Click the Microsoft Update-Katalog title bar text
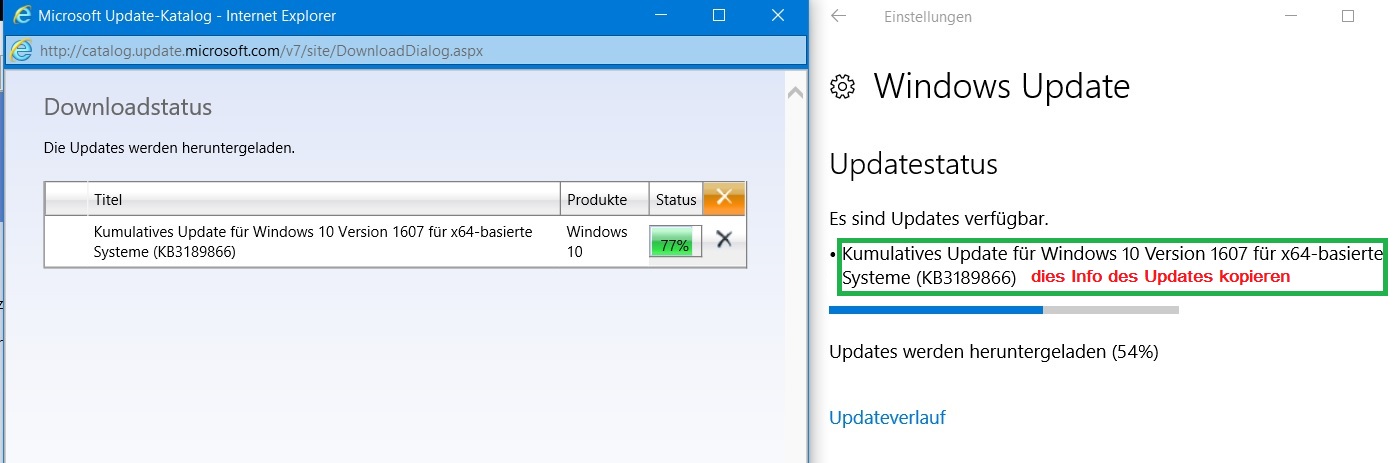 tap(186, 15)
